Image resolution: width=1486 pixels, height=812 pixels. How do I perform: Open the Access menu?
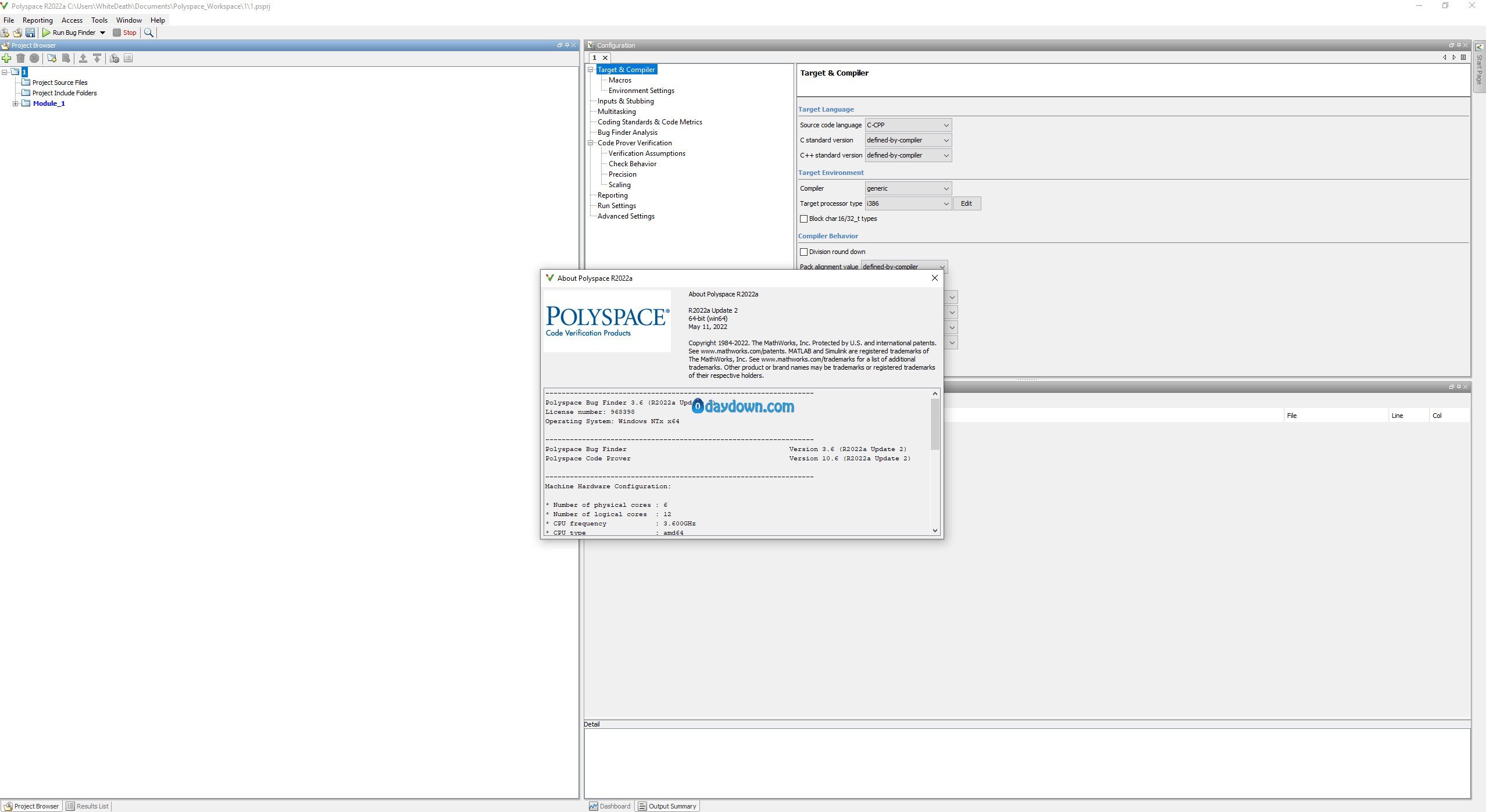tap(72, 20)
